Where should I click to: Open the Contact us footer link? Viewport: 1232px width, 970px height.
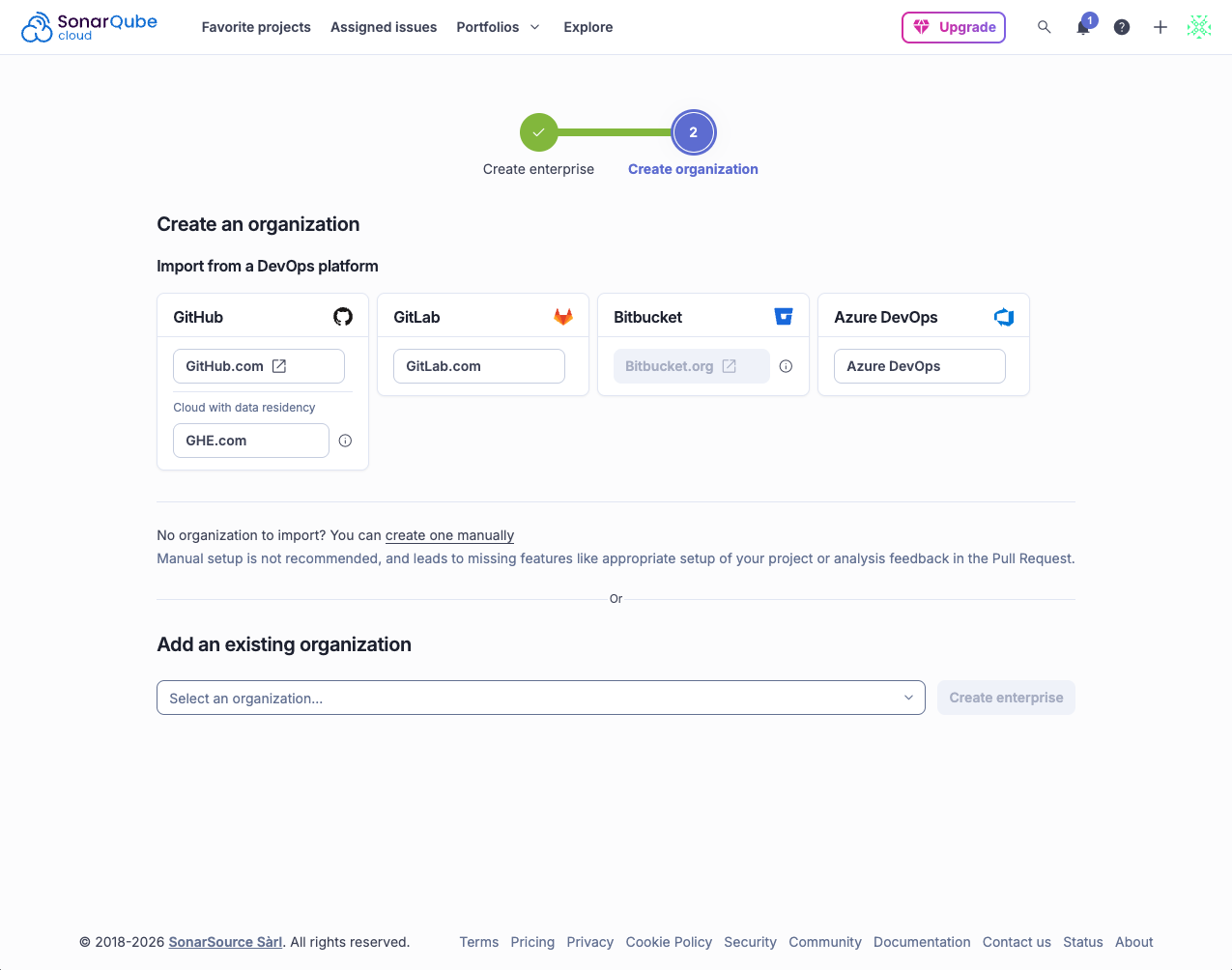point(1017,942)
